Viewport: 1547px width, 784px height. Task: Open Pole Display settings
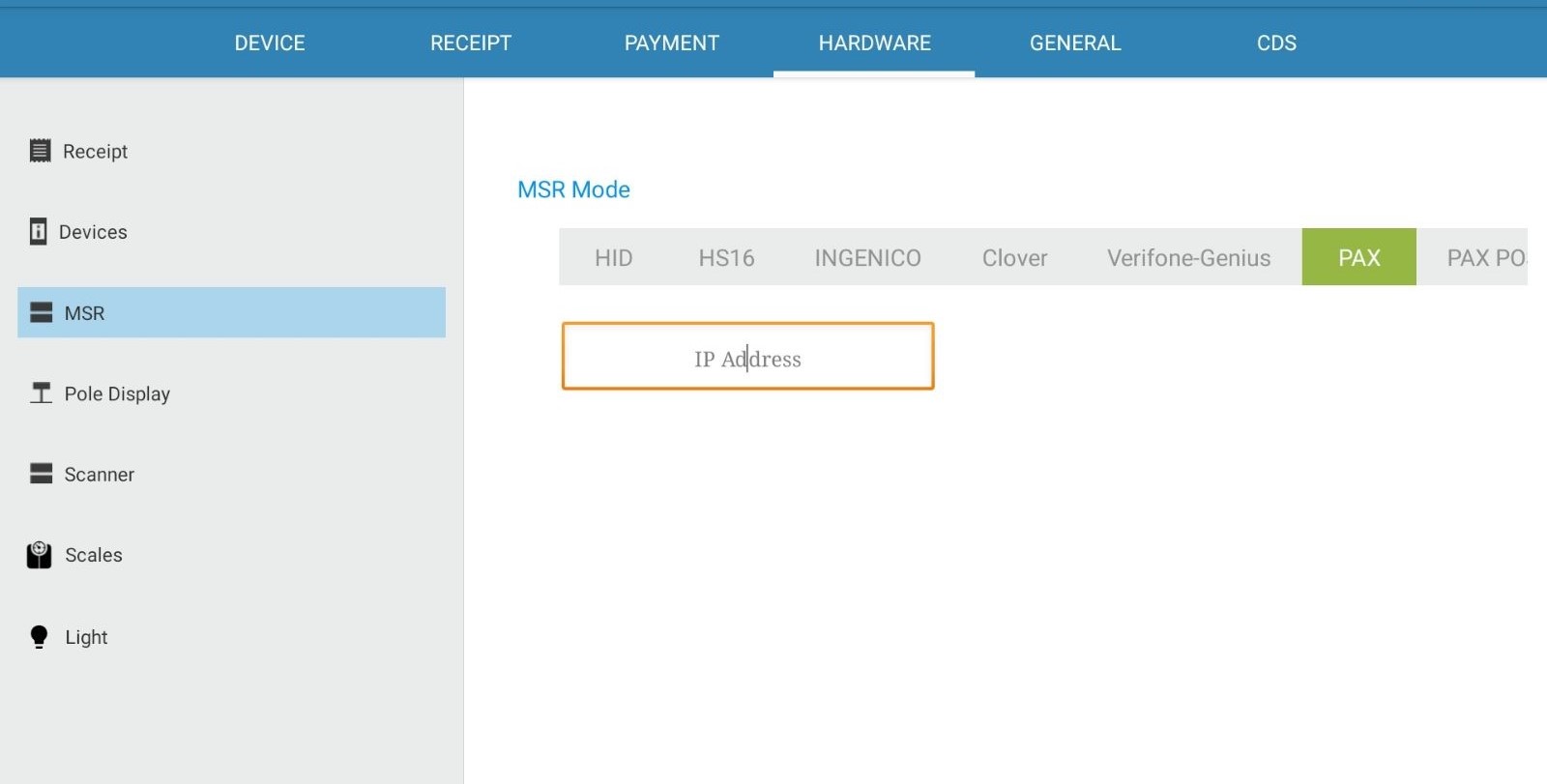(x=117, y=393)
